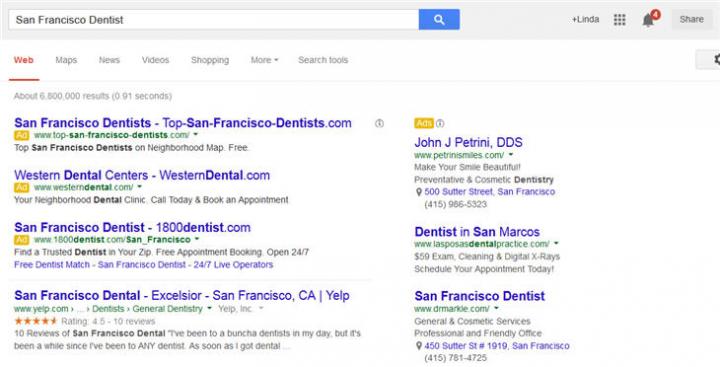Click the Share button
720x367 pixels.
[692, 19]
